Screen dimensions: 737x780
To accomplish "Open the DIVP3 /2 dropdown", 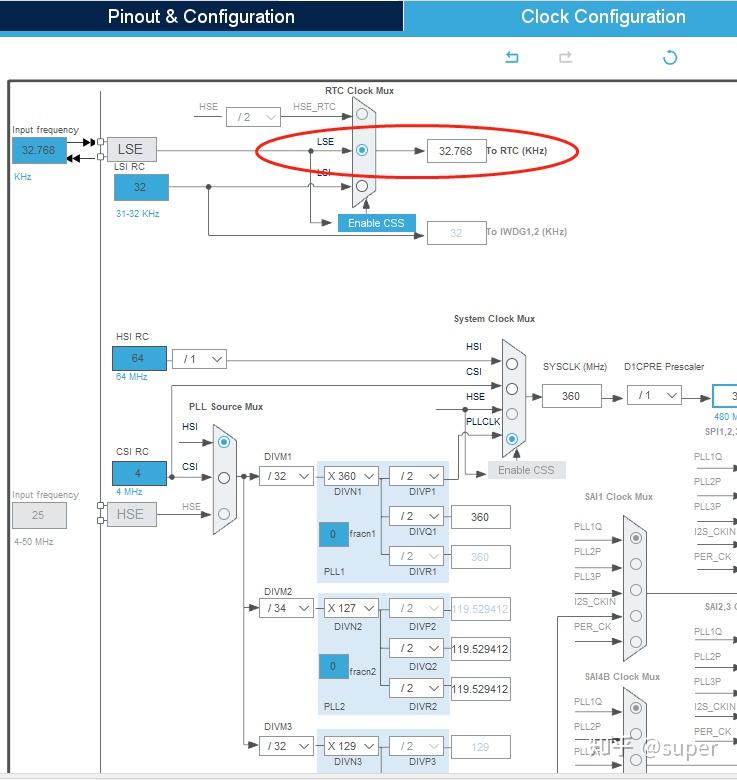I will click(416, 746).
